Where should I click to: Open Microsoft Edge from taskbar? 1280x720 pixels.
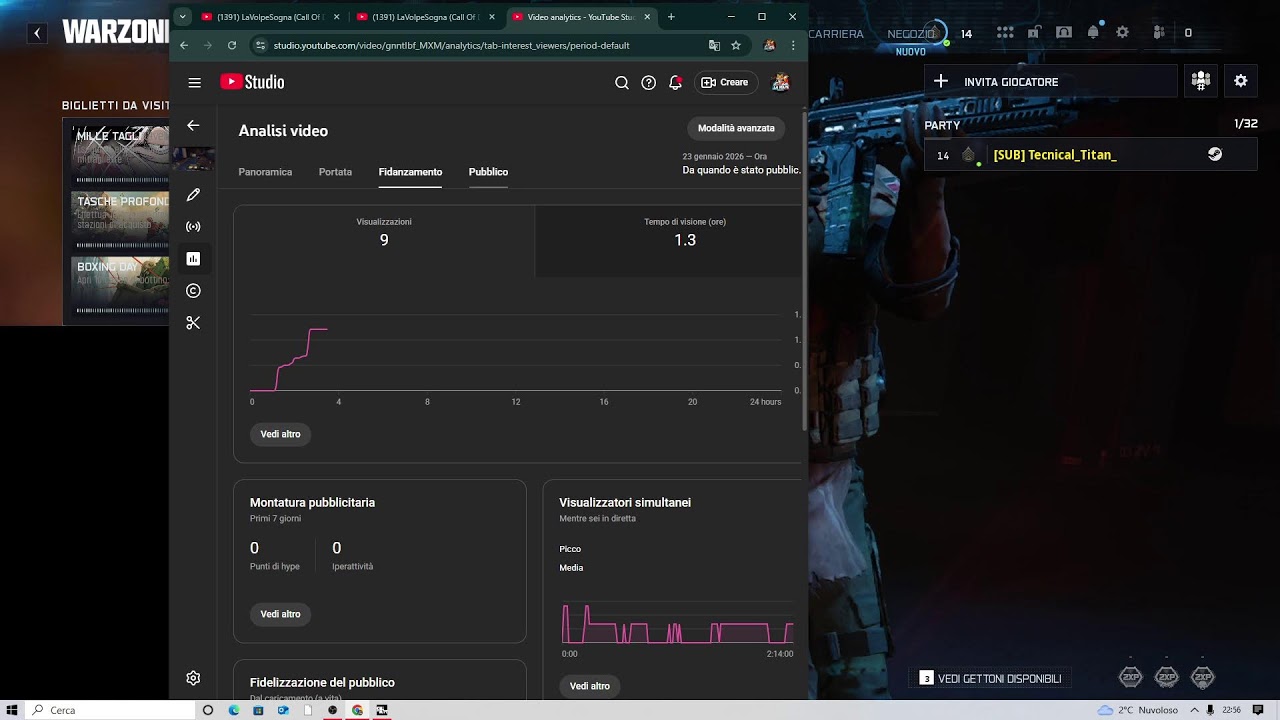pos(234,710)
